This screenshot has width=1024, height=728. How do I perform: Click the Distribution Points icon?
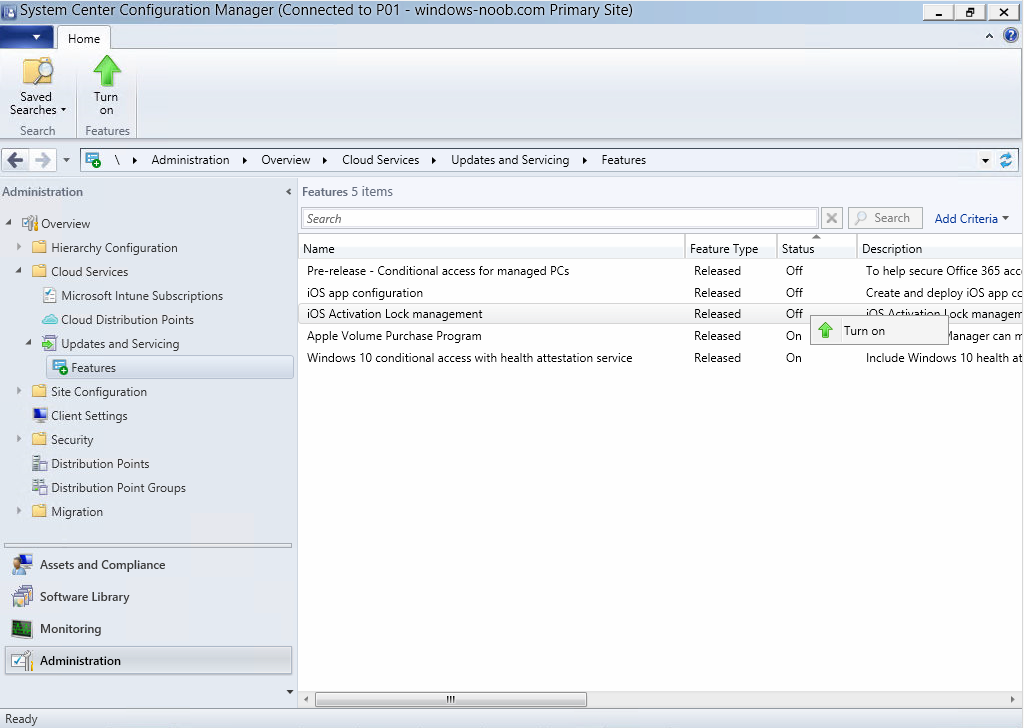click(39, 464)
